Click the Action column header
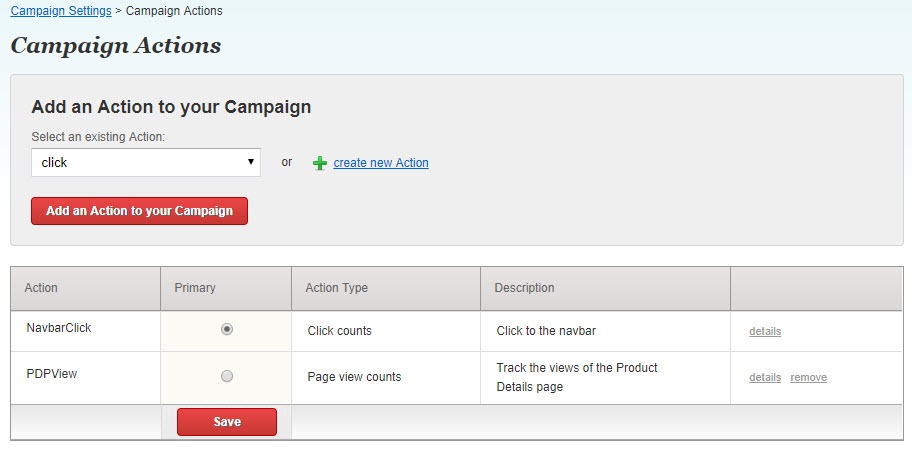The image size is (912, 450). coord(41,288)
